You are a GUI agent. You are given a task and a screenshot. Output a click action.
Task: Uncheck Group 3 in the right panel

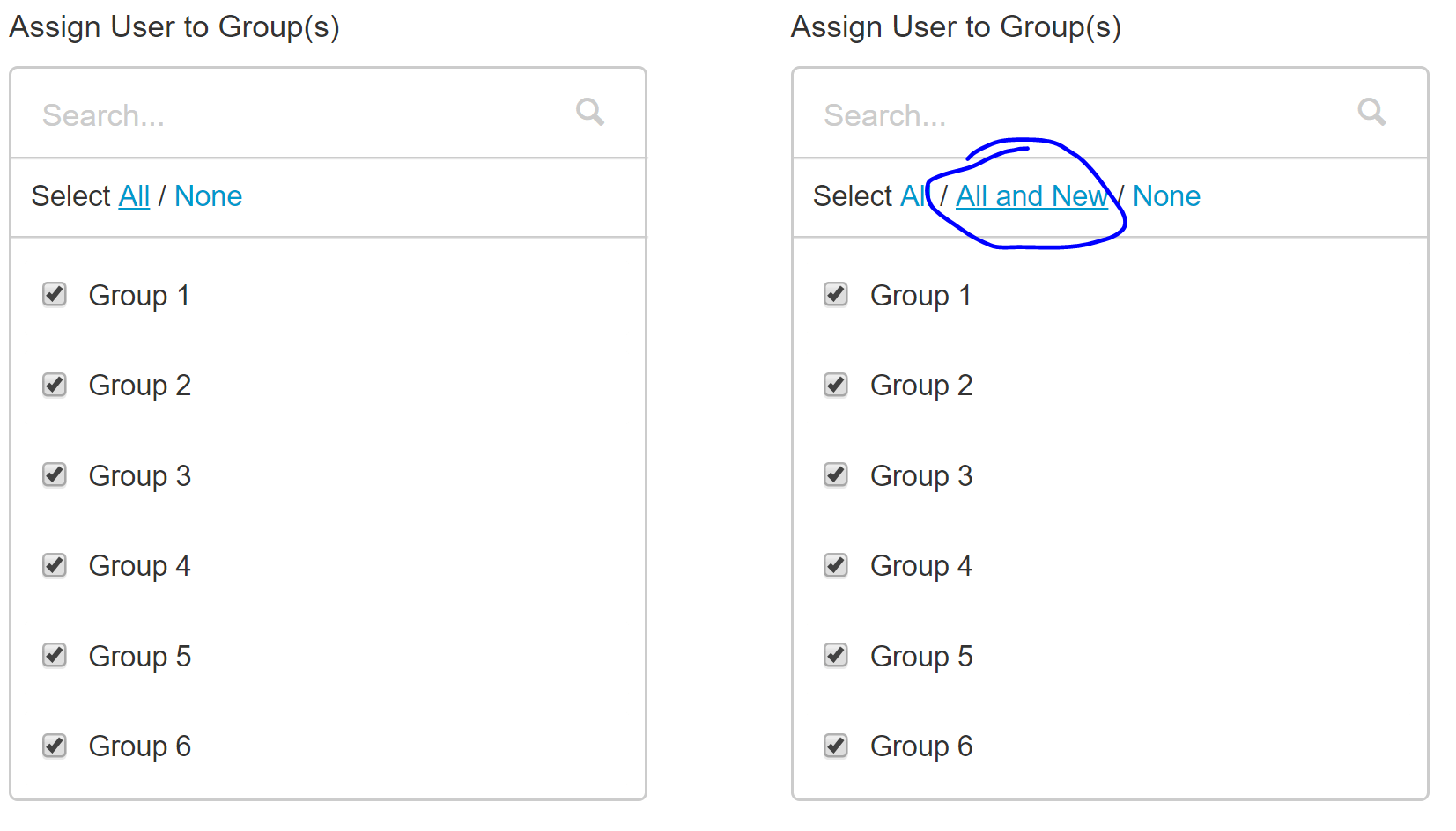pyautogui.click(x=836, y=475)
